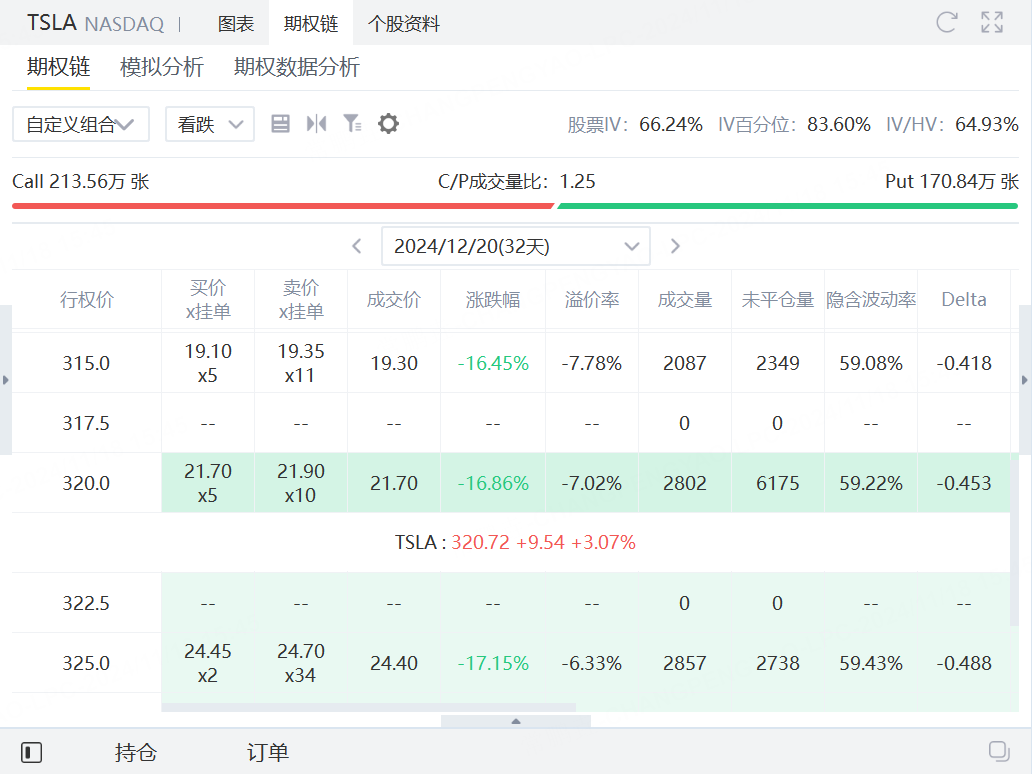Switch to the 个股资料 tab
Screen dimensions: 1032x774
(x=403, y=24)
